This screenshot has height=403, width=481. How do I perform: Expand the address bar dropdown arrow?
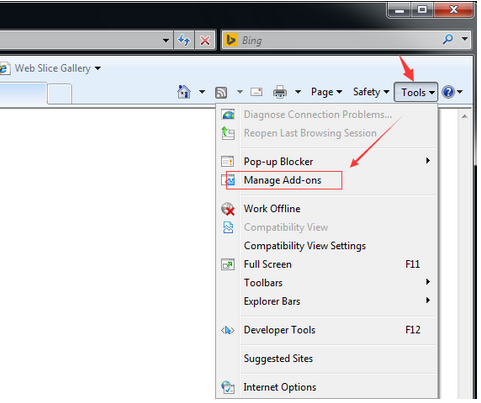click(166, 41)
